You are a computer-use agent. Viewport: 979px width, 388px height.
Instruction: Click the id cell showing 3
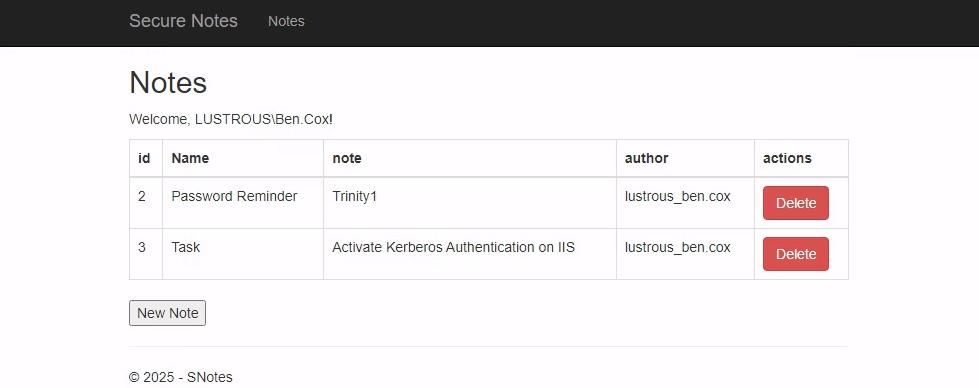(x=145, y=254)
